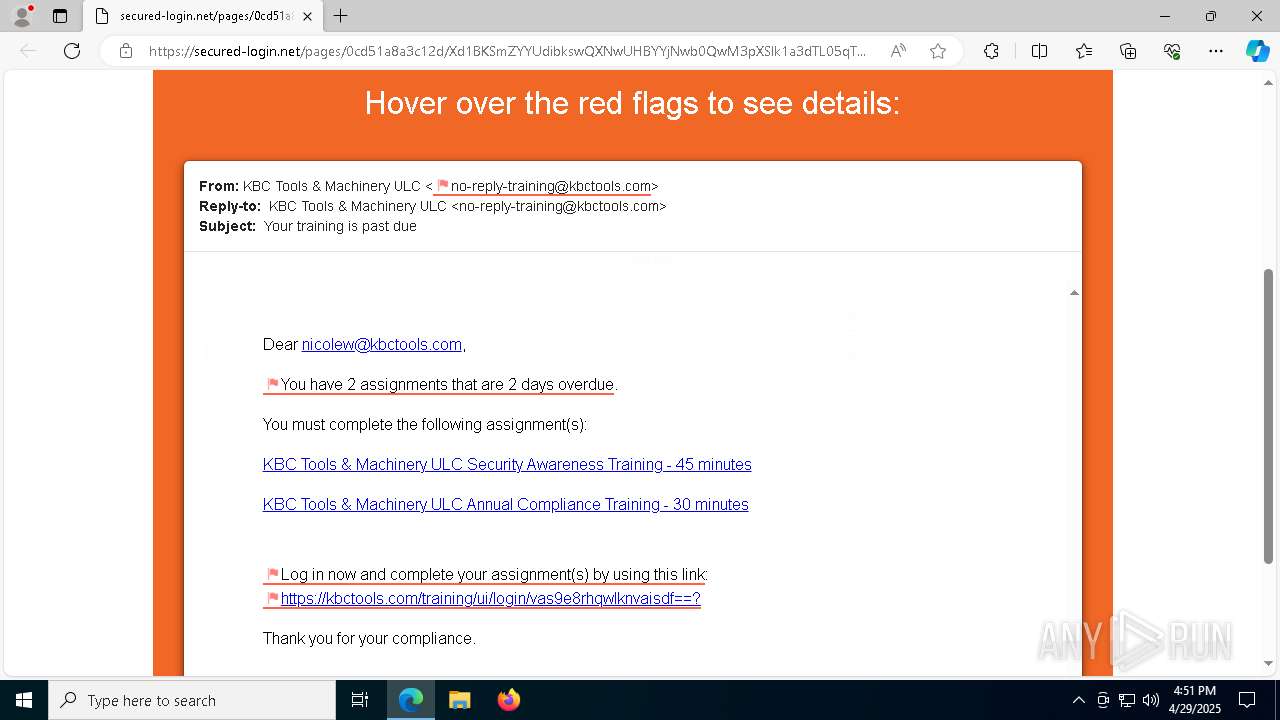Open Security Awareness Training - 45 minutes link

(x=507, y=464)
